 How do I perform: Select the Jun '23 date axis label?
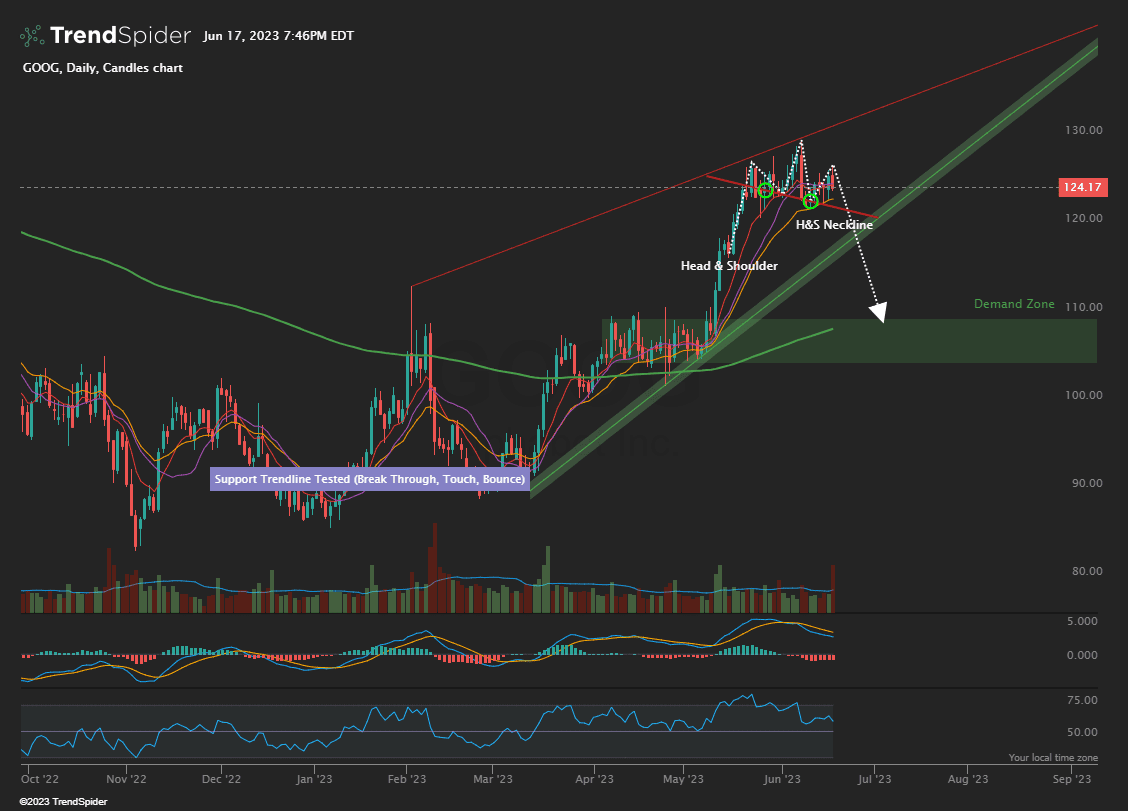[782, 778]
